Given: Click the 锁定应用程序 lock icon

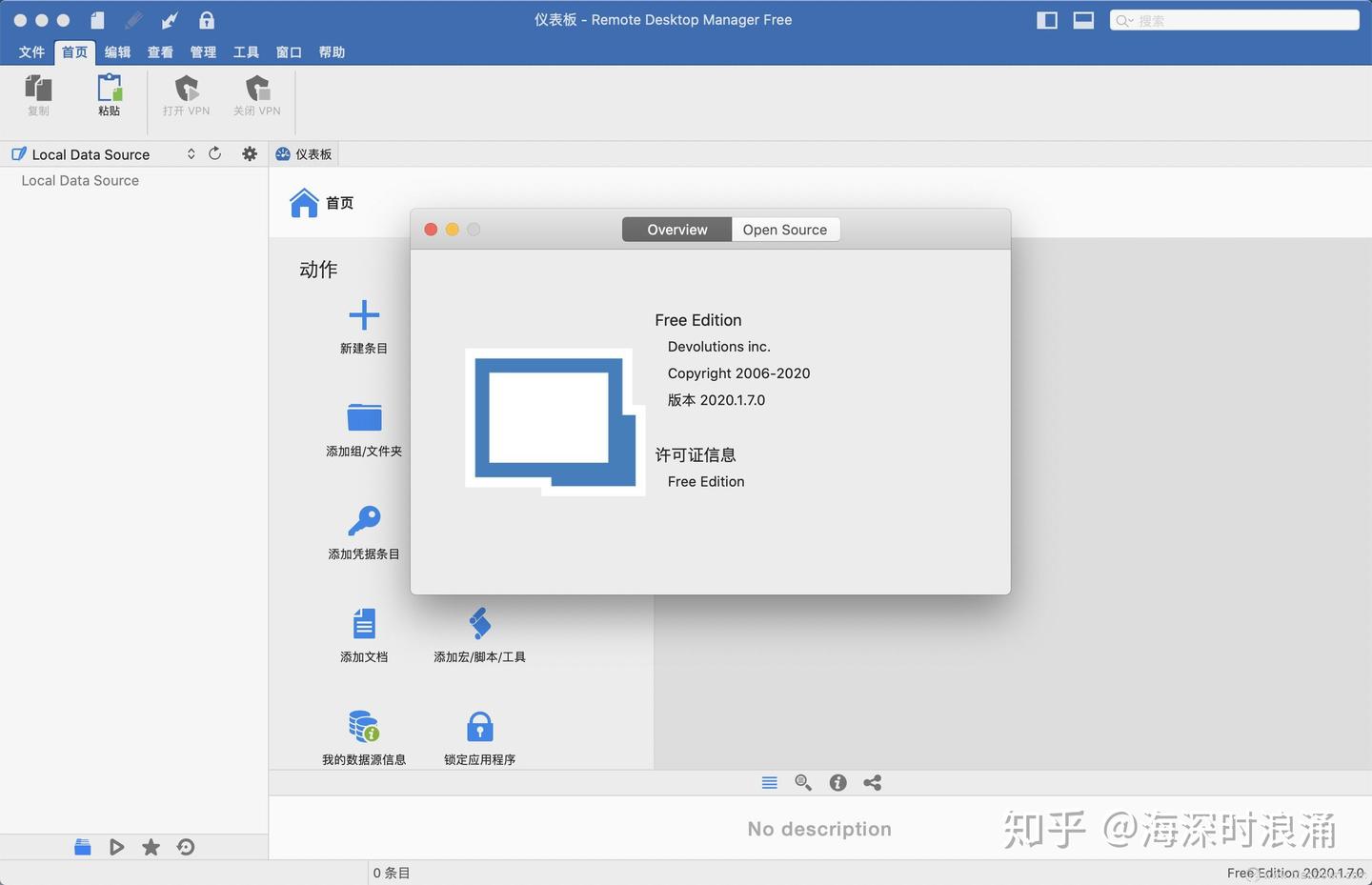Looking at the screenshot, I should (479, 726).
